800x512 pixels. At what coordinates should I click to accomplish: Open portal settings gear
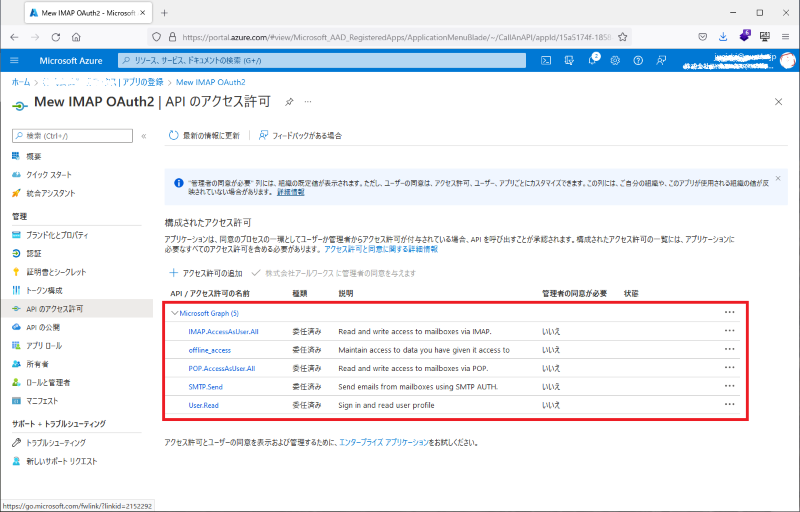(x=615, y=60)
